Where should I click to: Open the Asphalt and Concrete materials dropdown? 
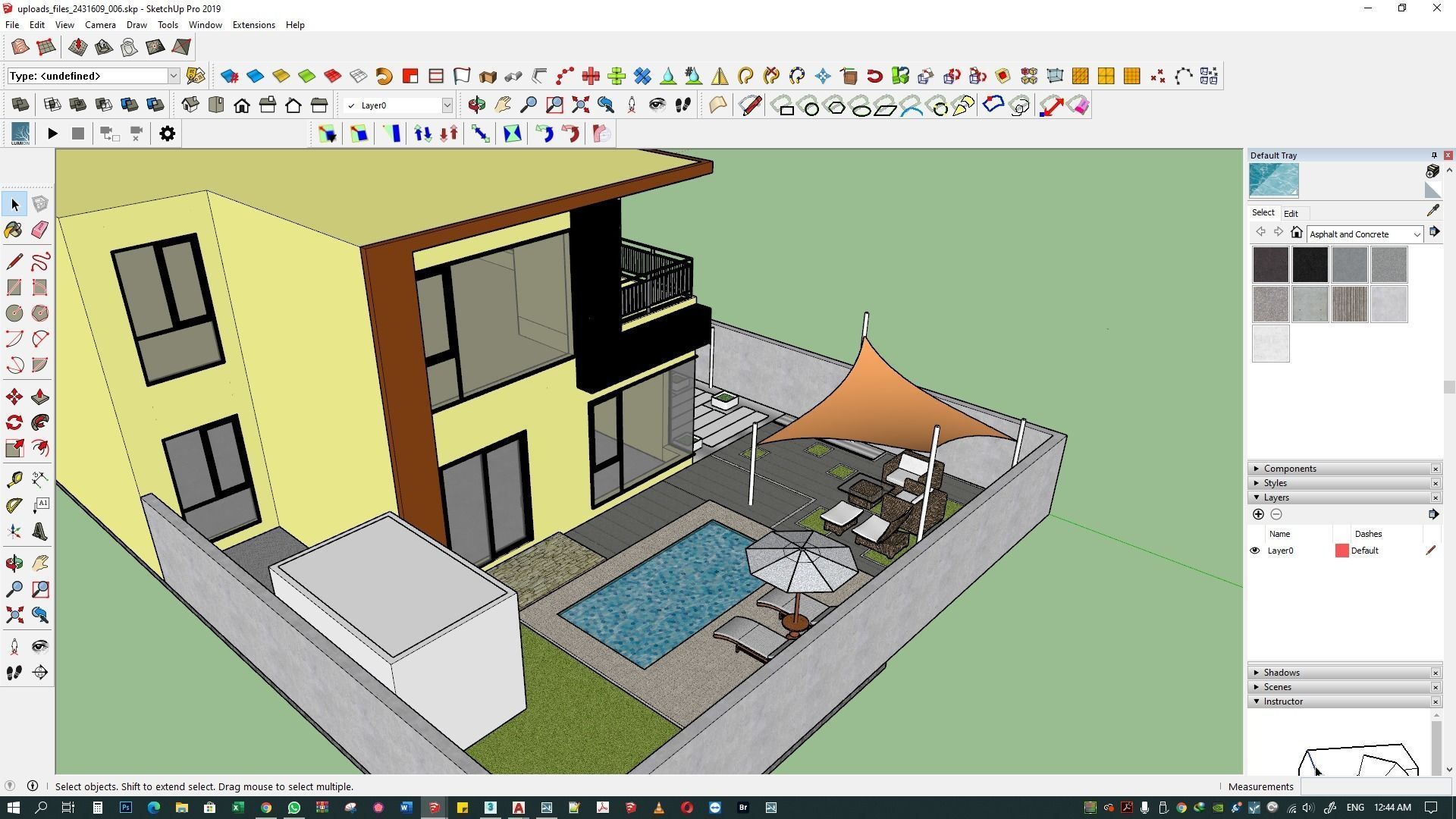pyautogui.click(x=1416, y=234)
